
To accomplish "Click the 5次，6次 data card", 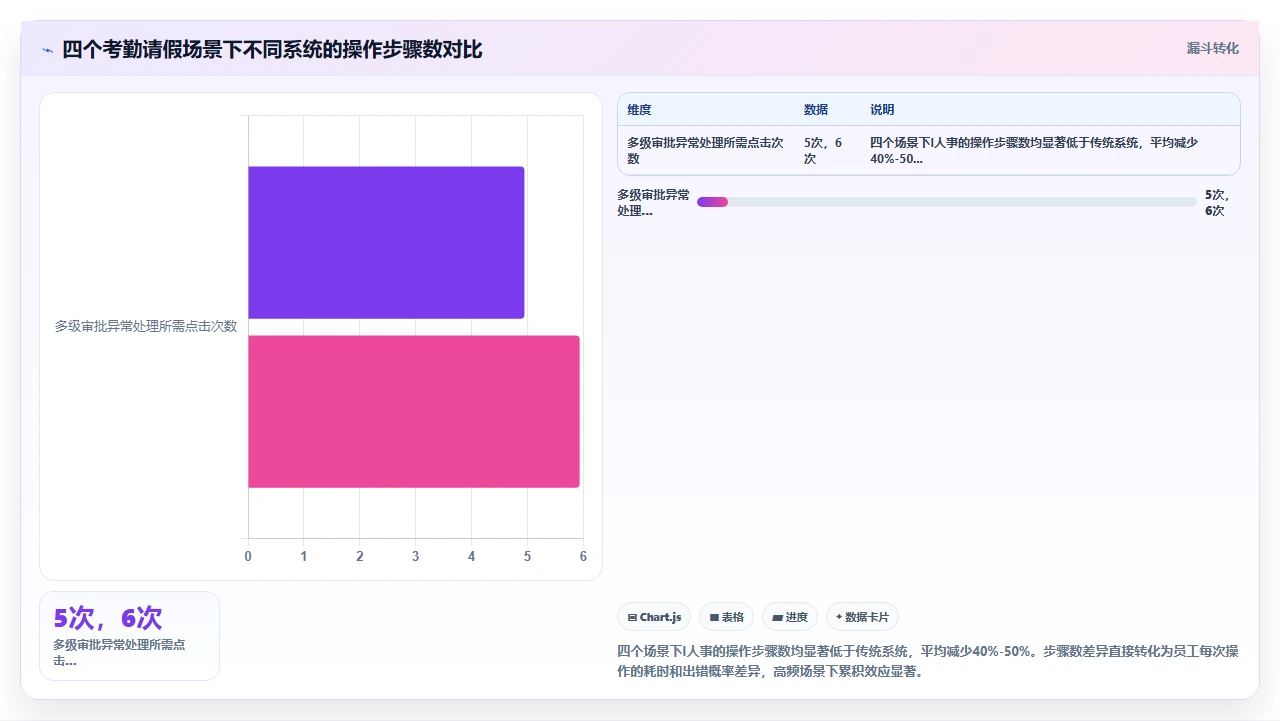I will point(129,636).
